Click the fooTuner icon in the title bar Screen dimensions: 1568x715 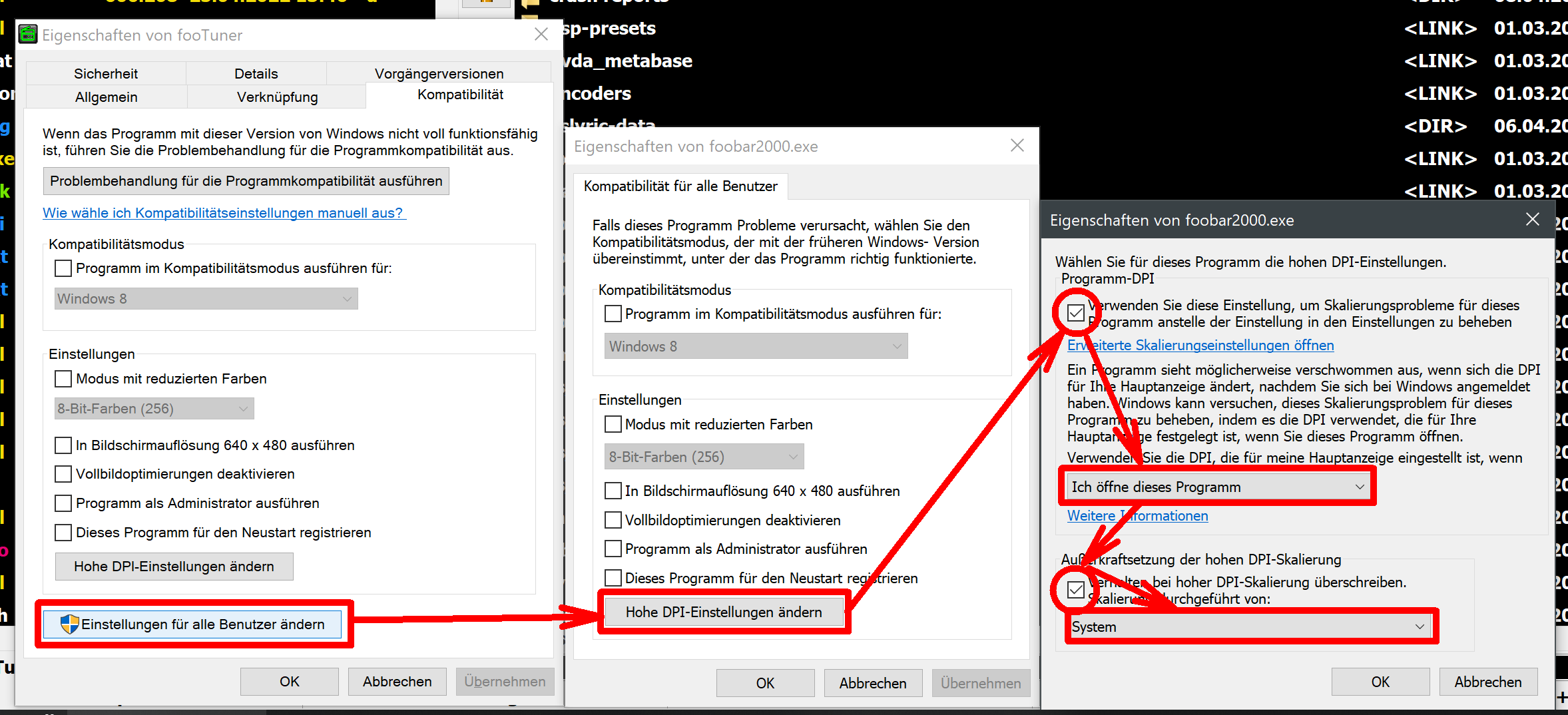tap(28, 34)
